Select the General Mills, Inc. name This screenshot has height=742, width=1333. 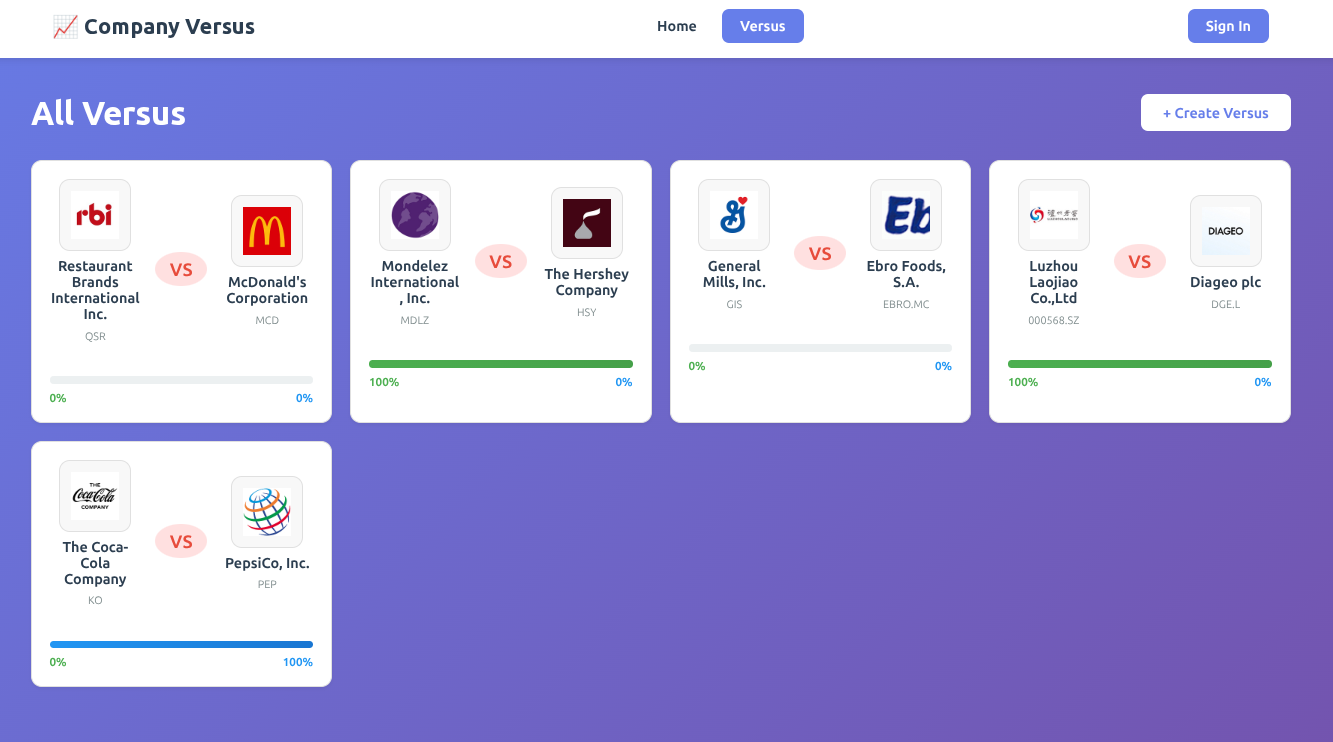point(734,274)
